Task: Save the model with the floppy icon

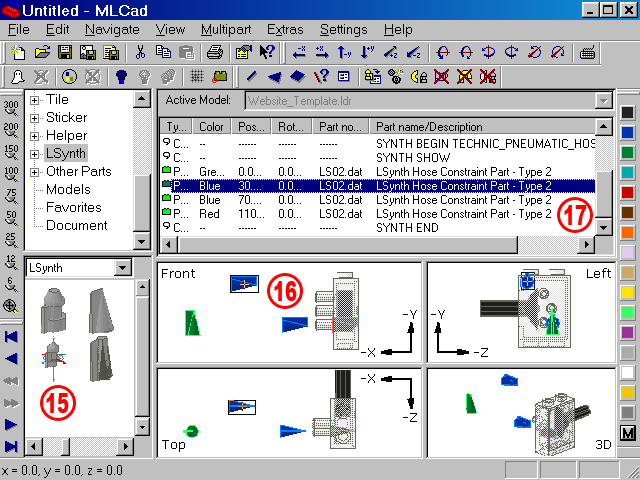Action: pos(65,53)
